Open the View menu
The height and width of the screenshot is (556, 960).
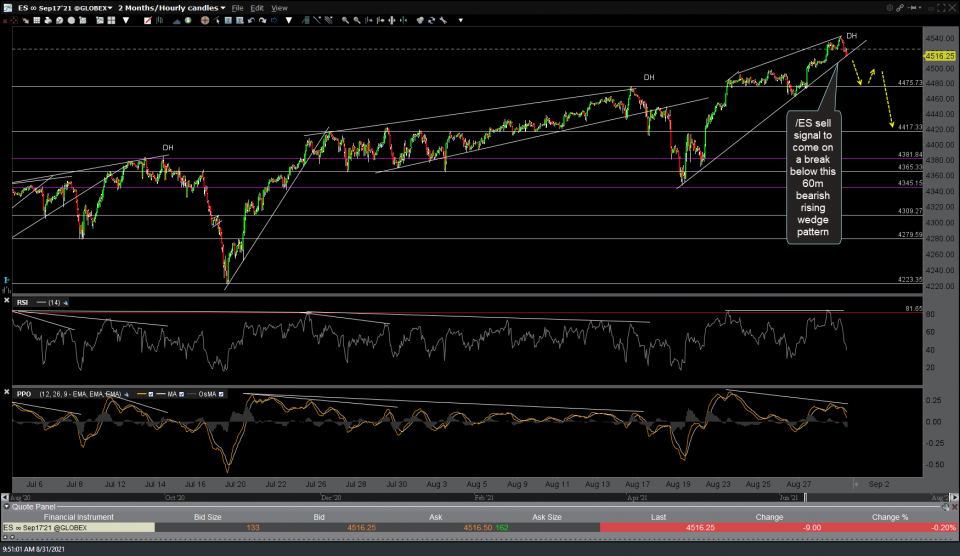click(x=279, y=8)
